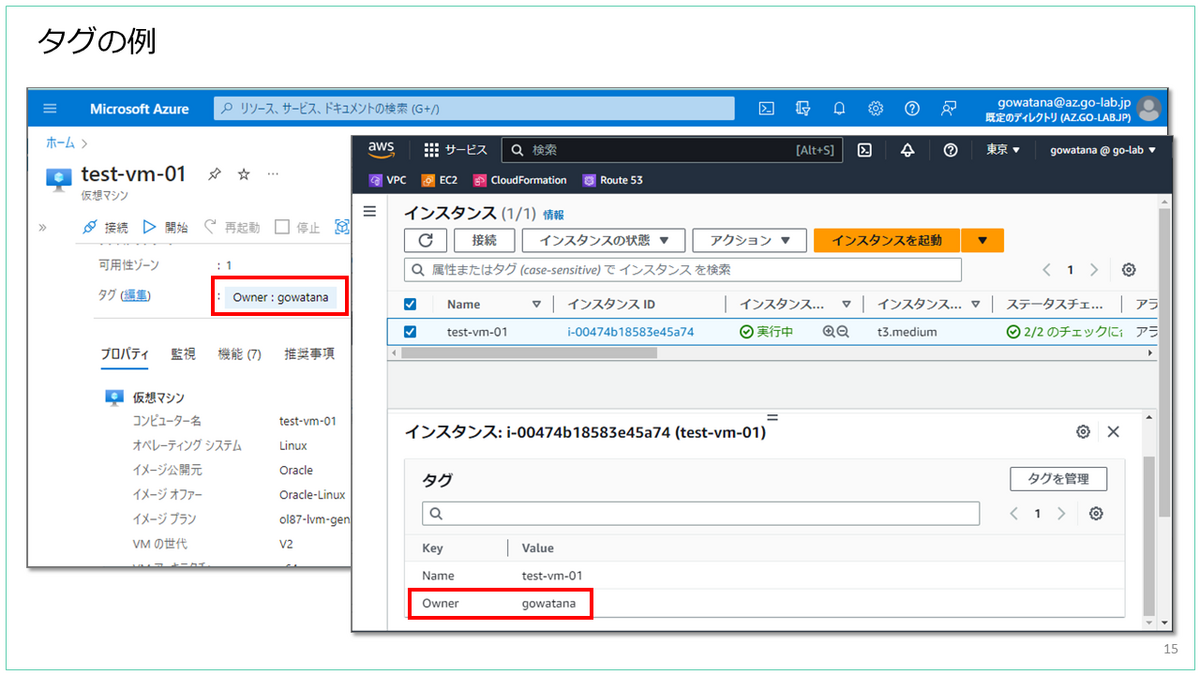Refresh the AWS instances list

click(x=425, y=240)
